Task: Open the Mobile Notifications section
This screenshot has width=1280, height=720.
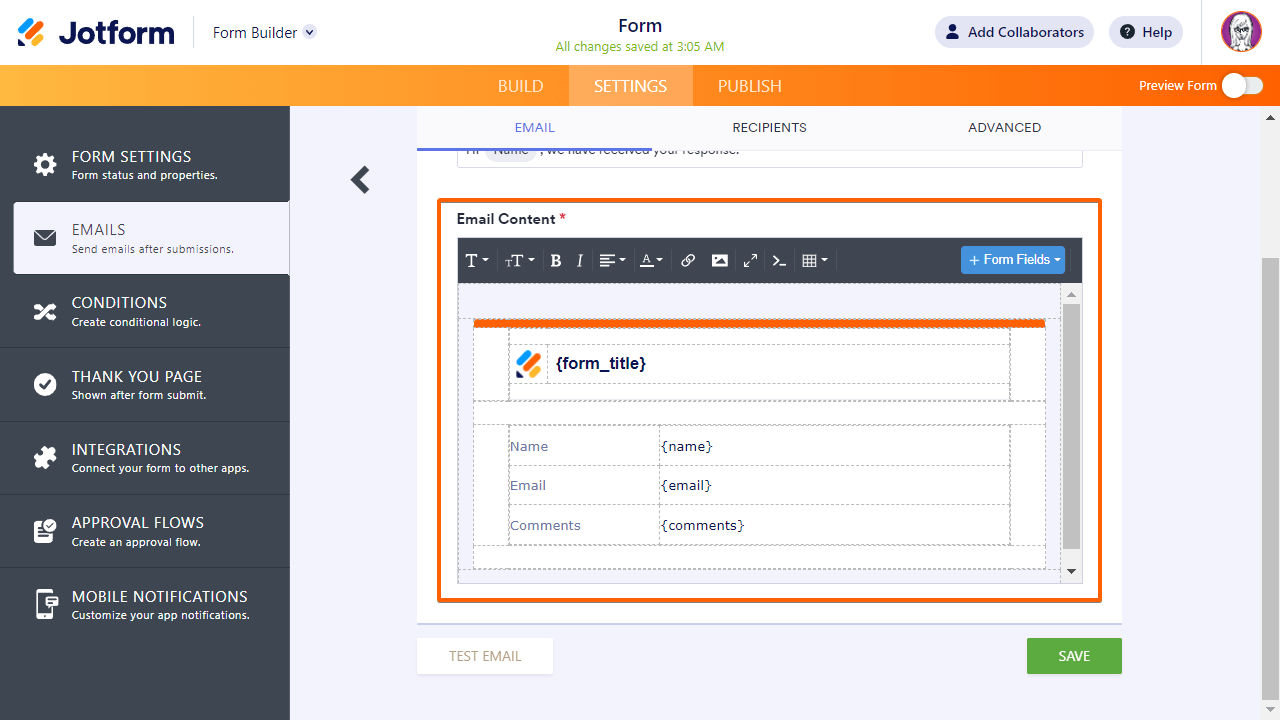Action: [145, 604]
